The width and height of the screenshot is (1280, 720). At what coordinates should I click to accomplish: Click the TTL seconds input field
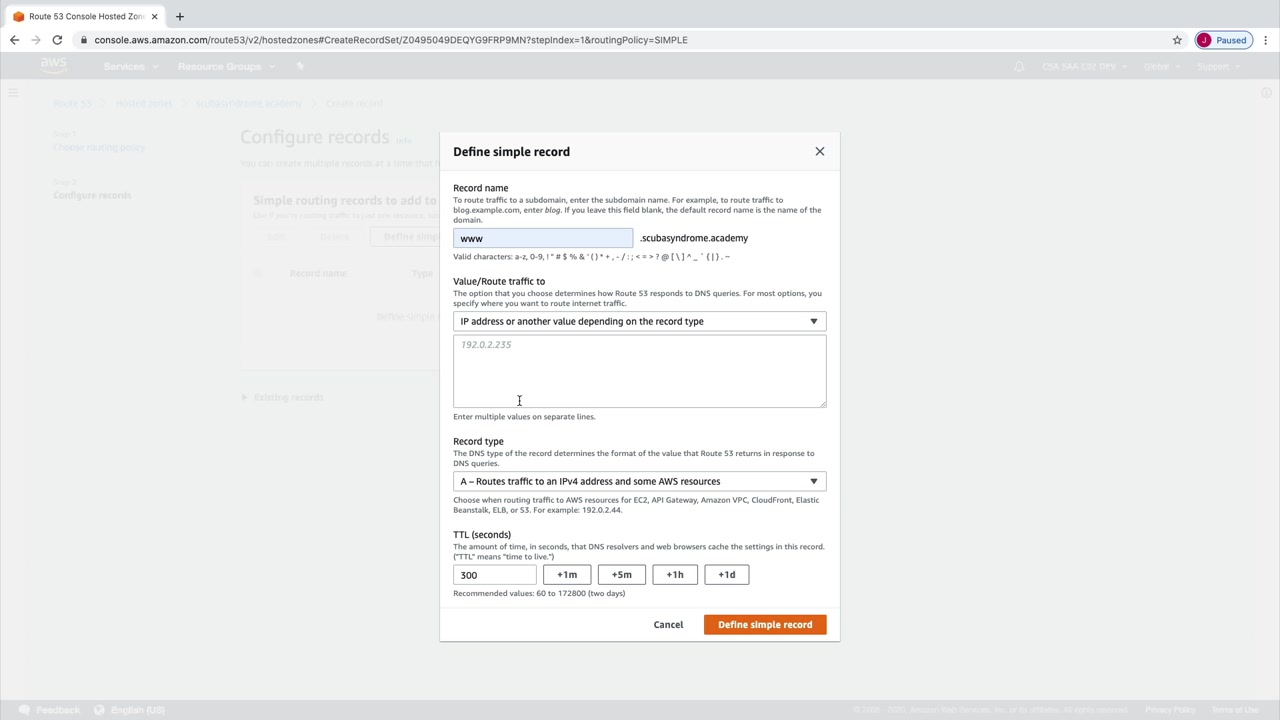point(495,575)
